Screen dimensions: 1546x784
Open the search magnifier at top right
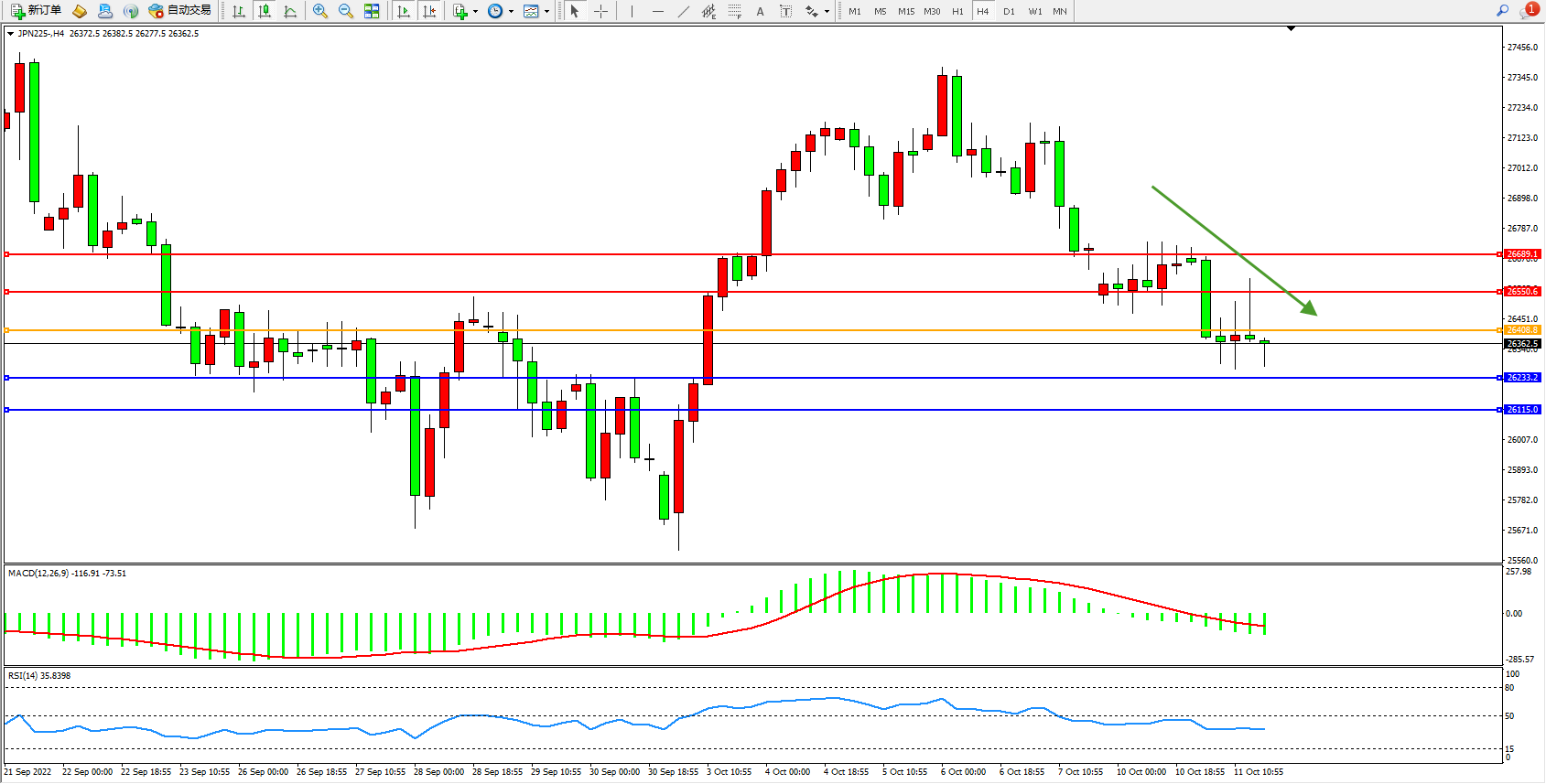click(x=1502, y=11)
